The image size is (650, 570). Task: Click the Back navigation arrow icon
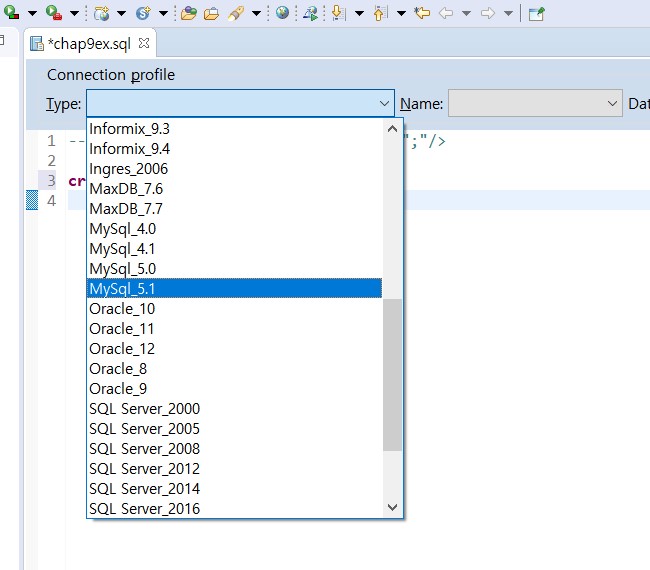[446, 13]
